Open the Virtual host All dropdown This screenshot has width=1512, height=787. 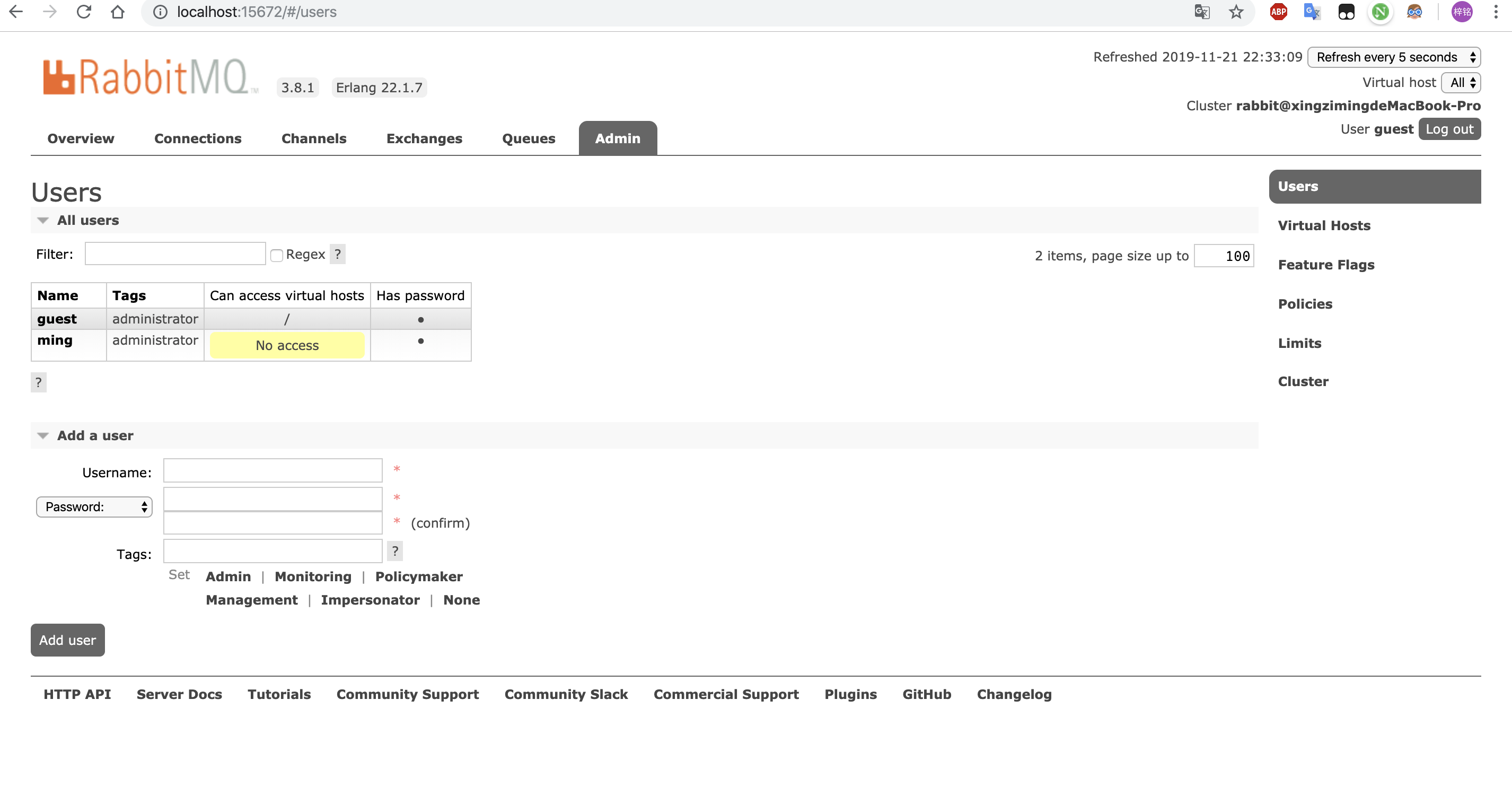(1462, 83)
